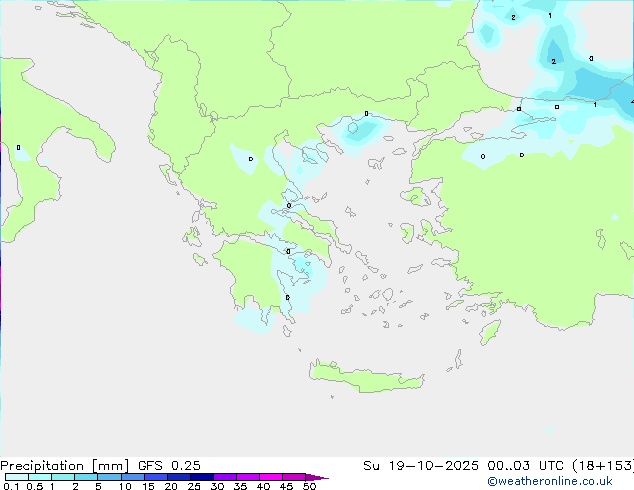The image size is (634, 490).
Task: Select the '[mm]' unit label
Action: tap(111, 466)
